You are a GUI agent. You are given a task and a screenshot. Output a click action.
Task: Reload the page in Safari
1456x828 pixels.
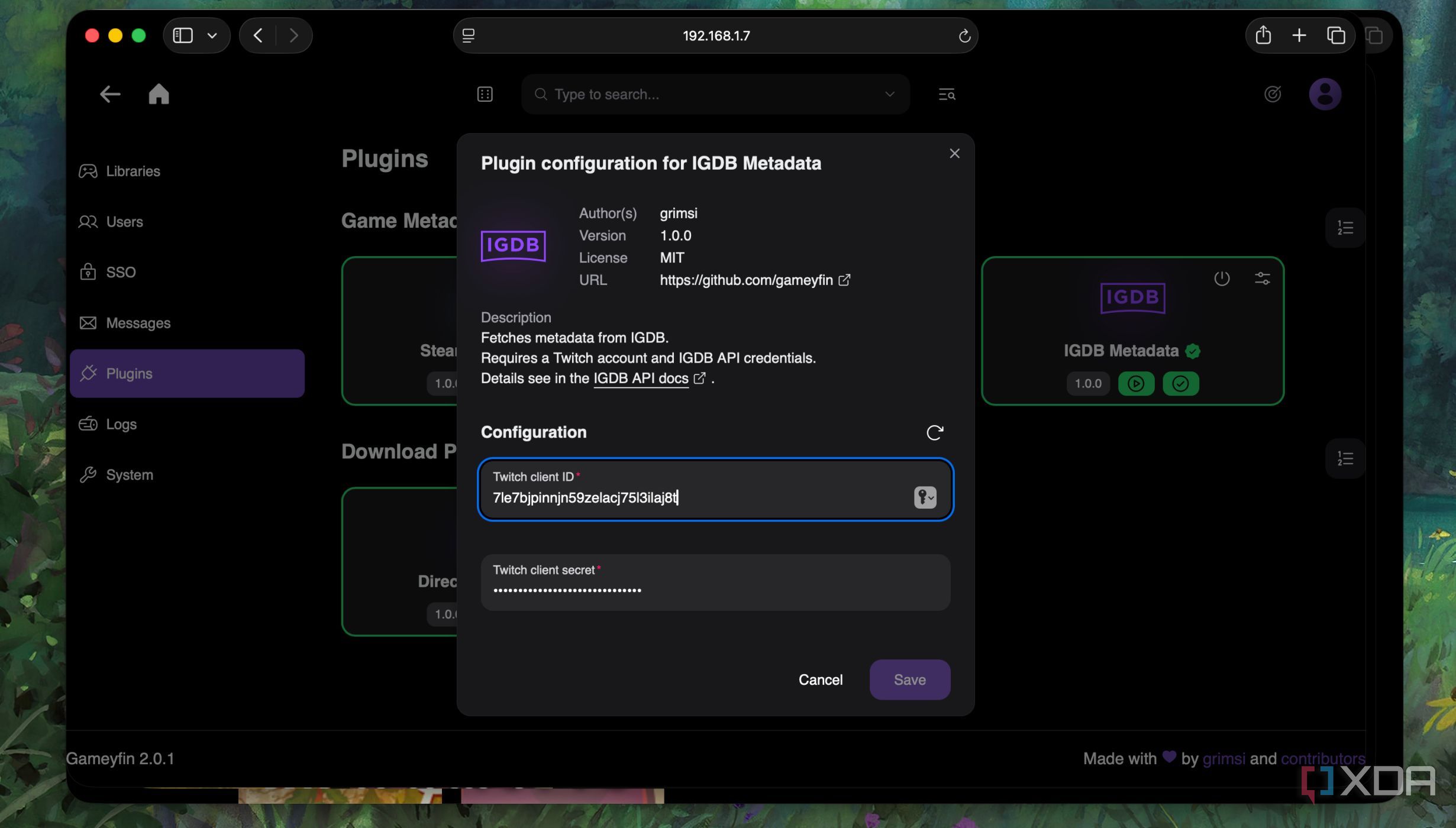964,35
